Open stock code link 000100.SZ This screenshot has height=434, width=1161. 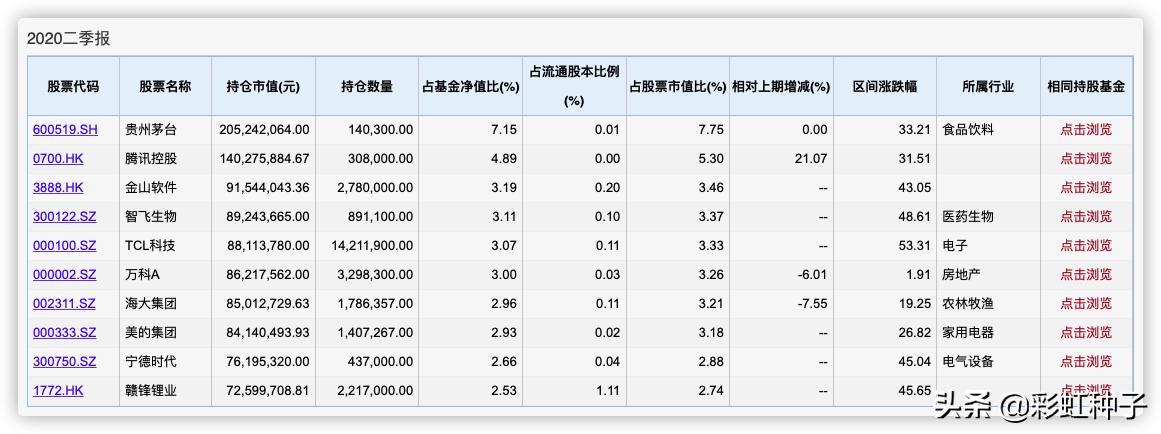point(64,245)
